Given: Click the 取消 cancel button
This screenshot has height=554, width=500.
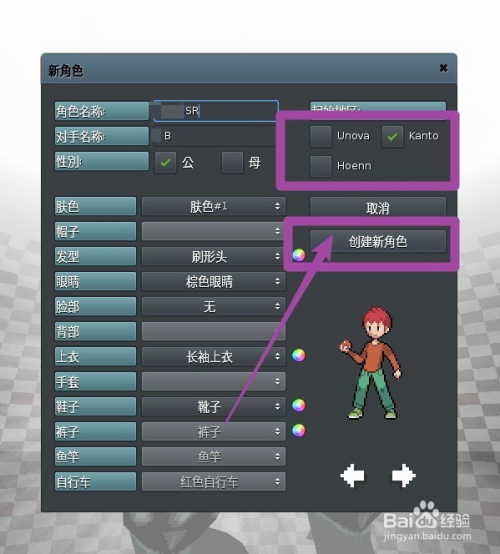Looking at the screenshot, I should (x=378, y=207).
